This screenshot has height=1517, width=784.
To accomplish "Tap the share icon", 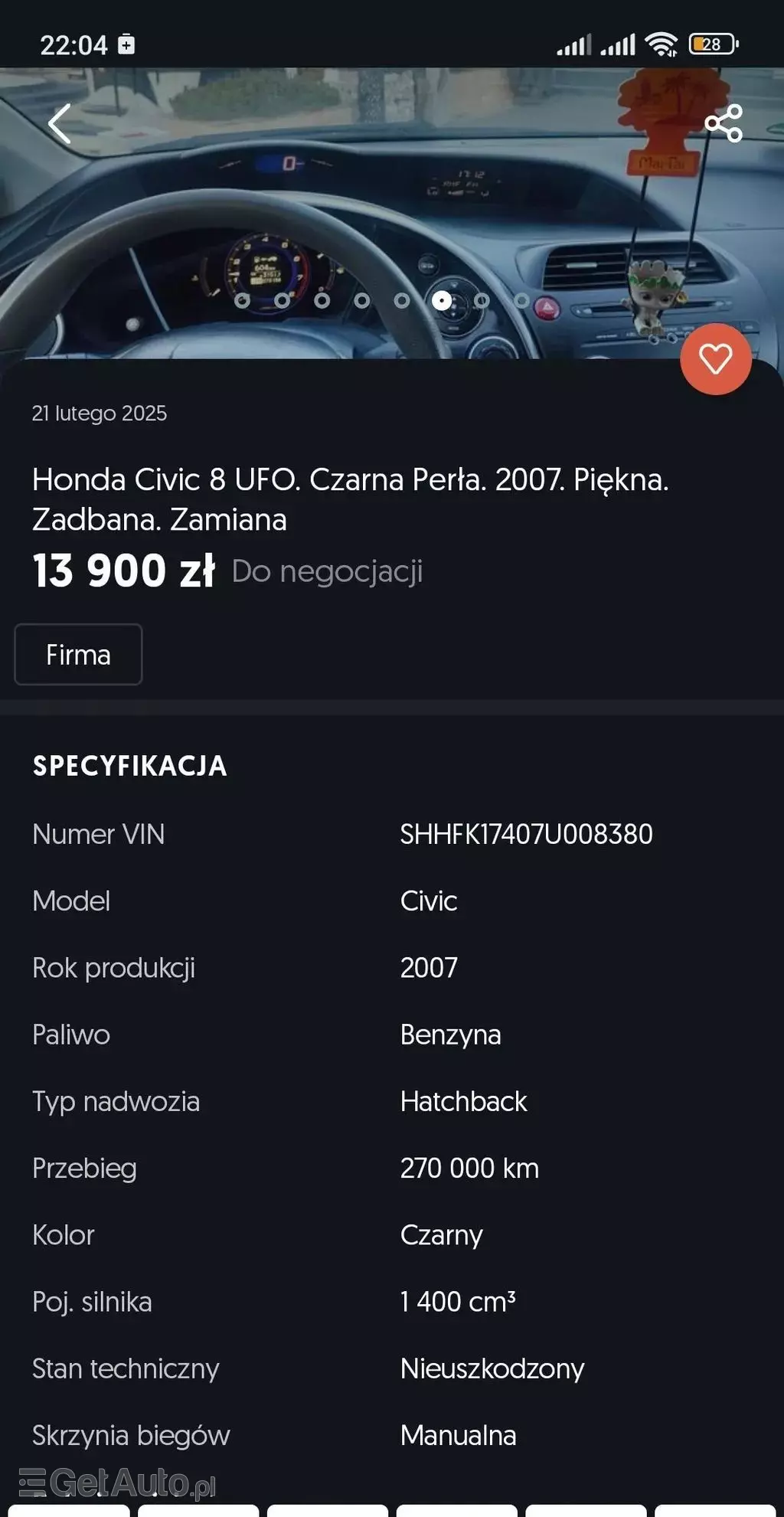I will pos(724,123).
